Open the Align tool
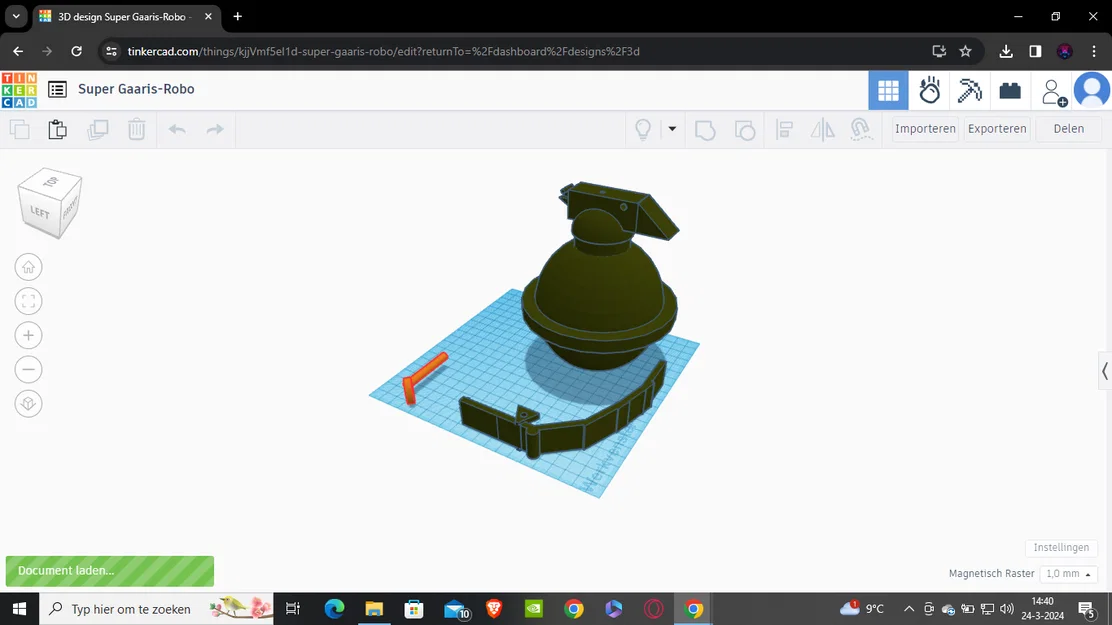This screenshot has height=625, width=1112. 784,129
